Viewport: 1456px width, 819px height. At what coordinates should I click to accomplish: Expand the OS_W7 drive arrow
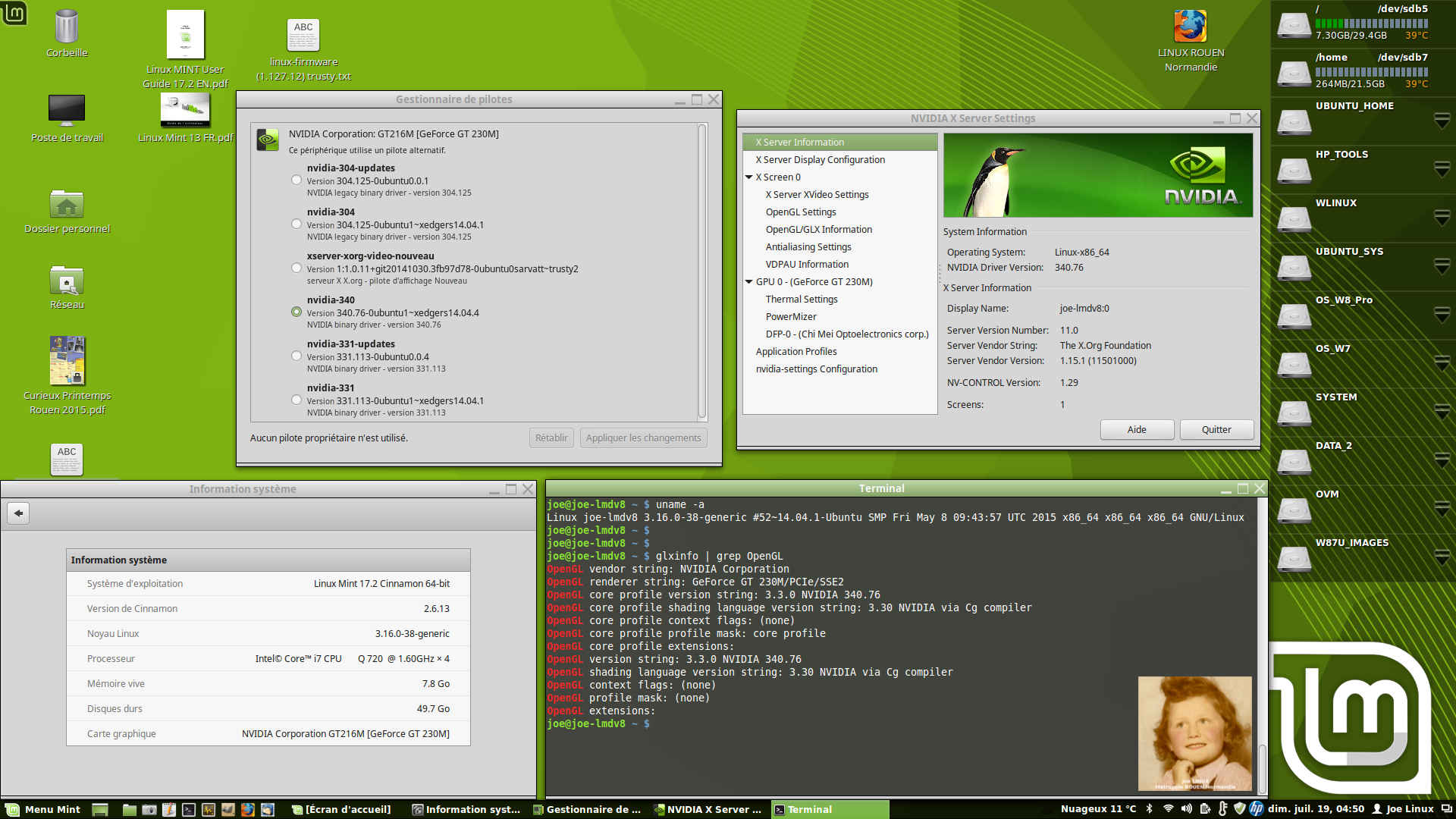click(1442, 362)
